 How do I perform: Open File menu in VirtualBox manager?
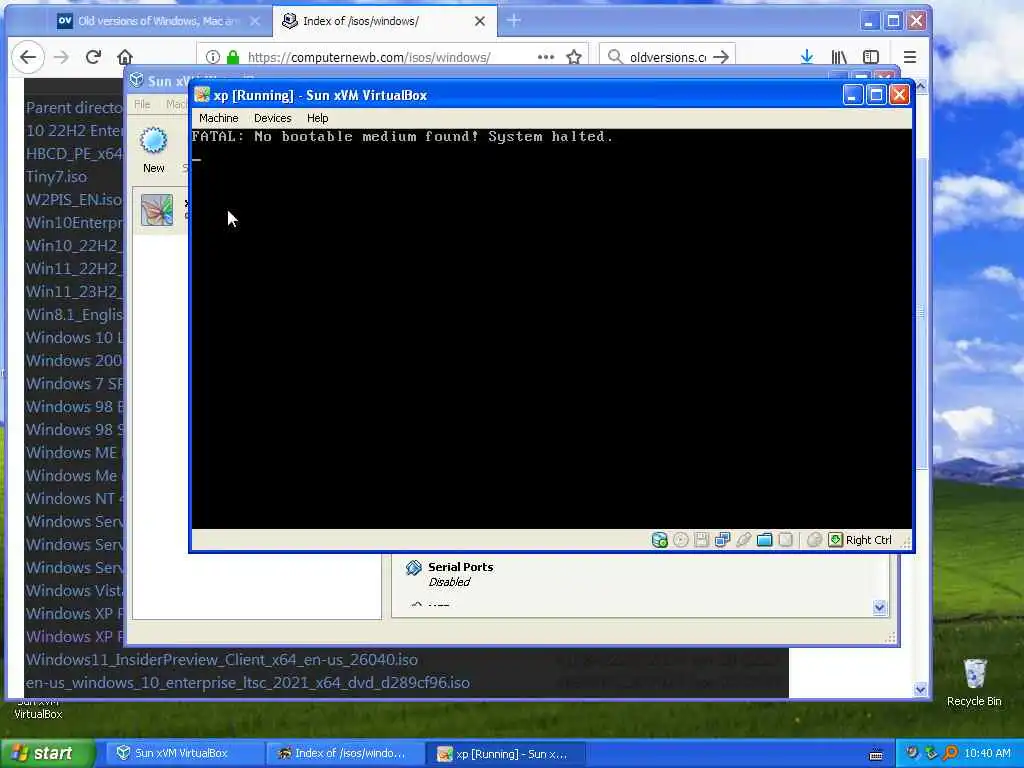point(142,104)
